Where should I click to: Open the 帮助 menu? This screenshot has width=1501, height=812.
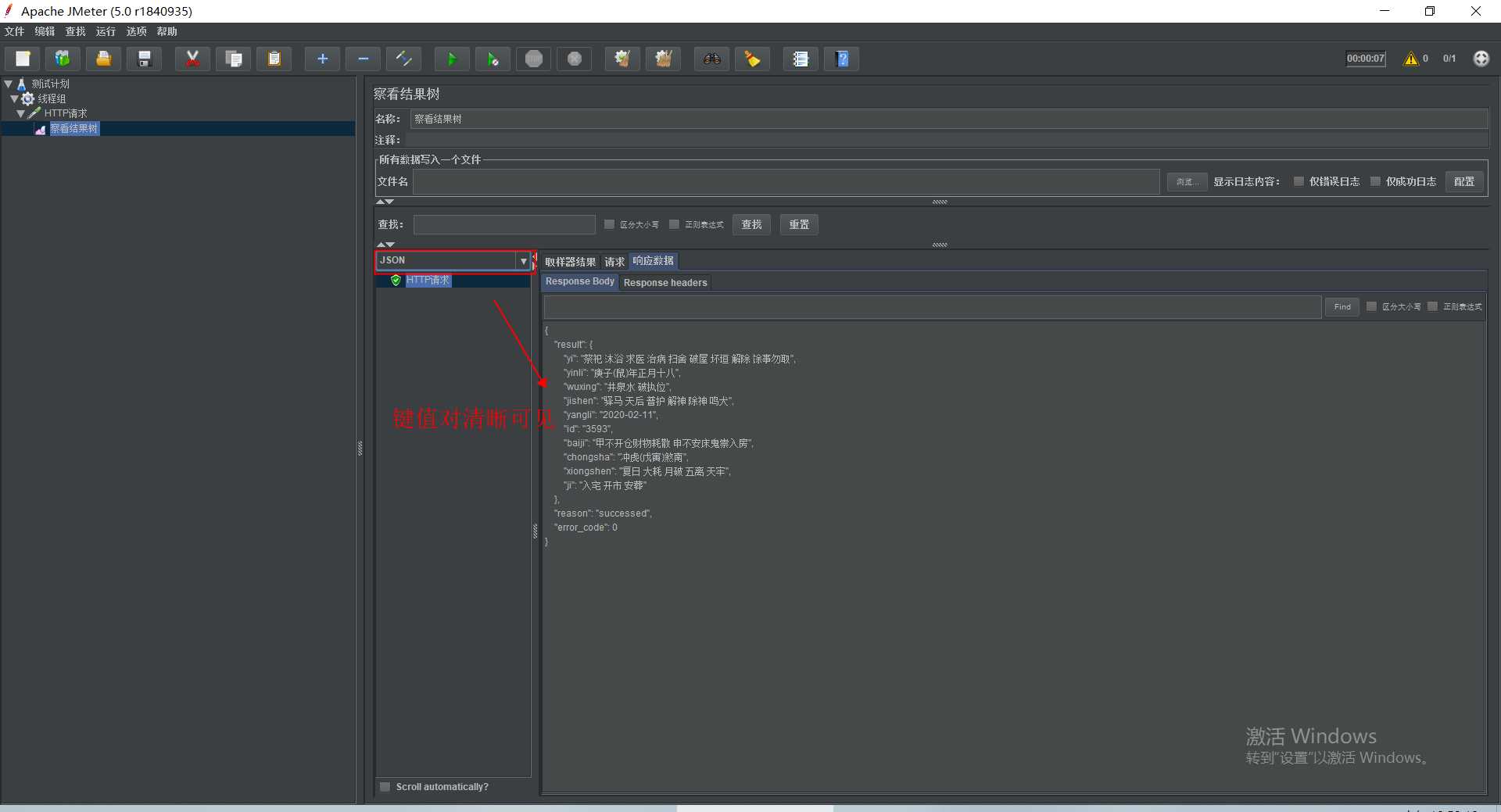167,31
